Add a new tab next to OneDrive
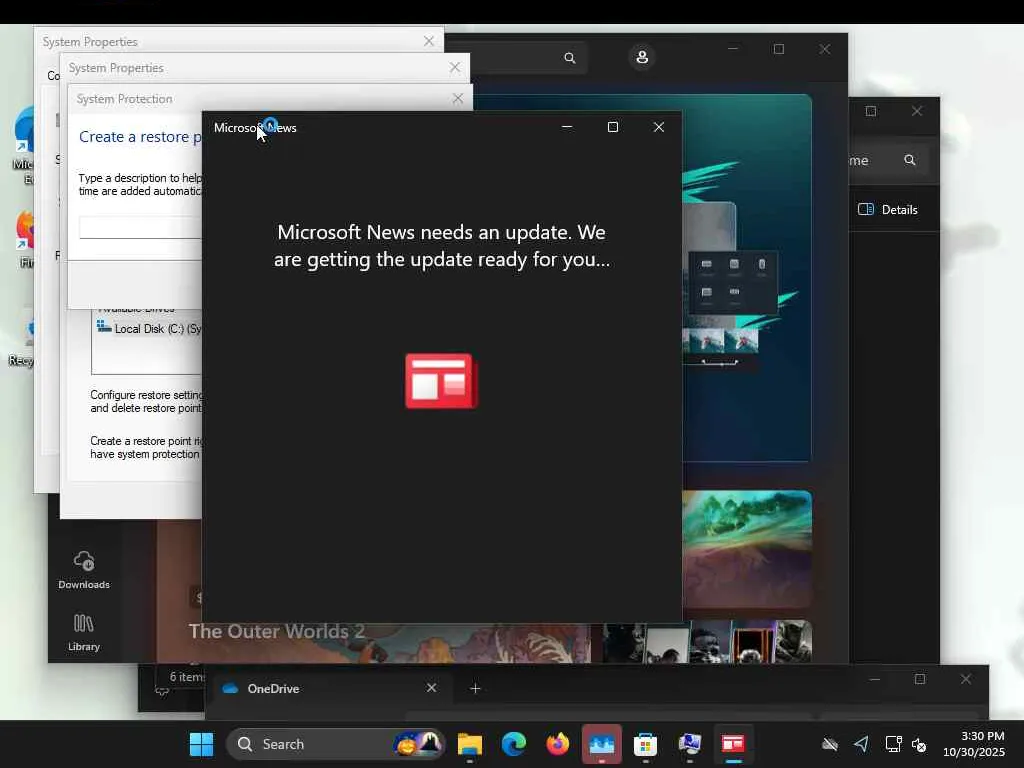This screenshot has width=1024, height=768. (x=475, y=688)
